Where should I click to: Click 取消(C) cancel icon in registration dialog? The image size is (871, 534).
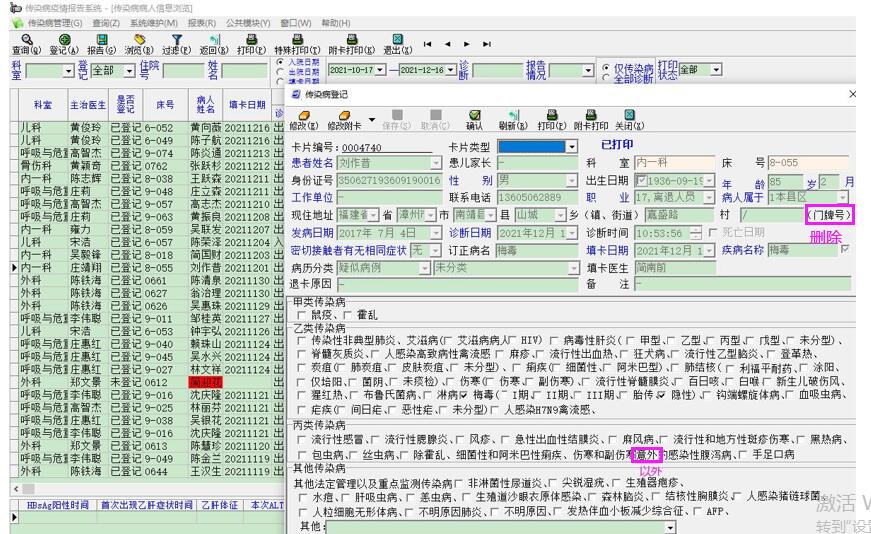click(x=436, y=115)
